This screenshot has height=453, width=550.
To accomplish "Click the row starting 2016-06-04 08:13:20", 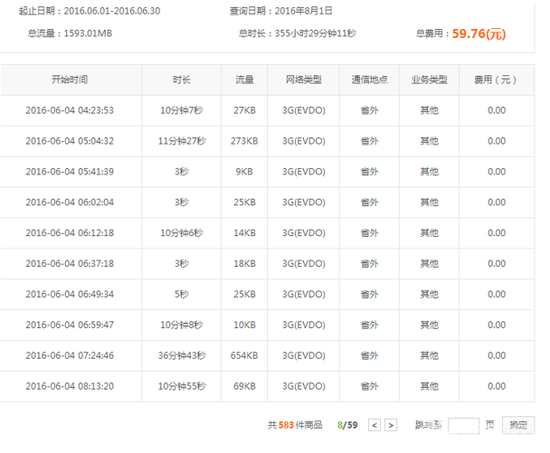I will [267, 386].
